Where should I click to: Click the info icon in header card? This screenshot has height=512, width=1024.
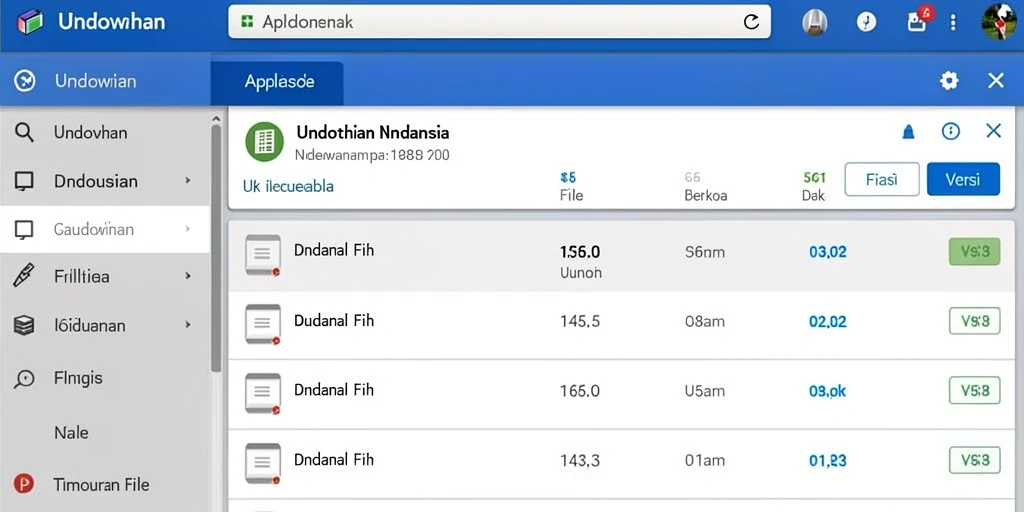click(x=951, y=131)
